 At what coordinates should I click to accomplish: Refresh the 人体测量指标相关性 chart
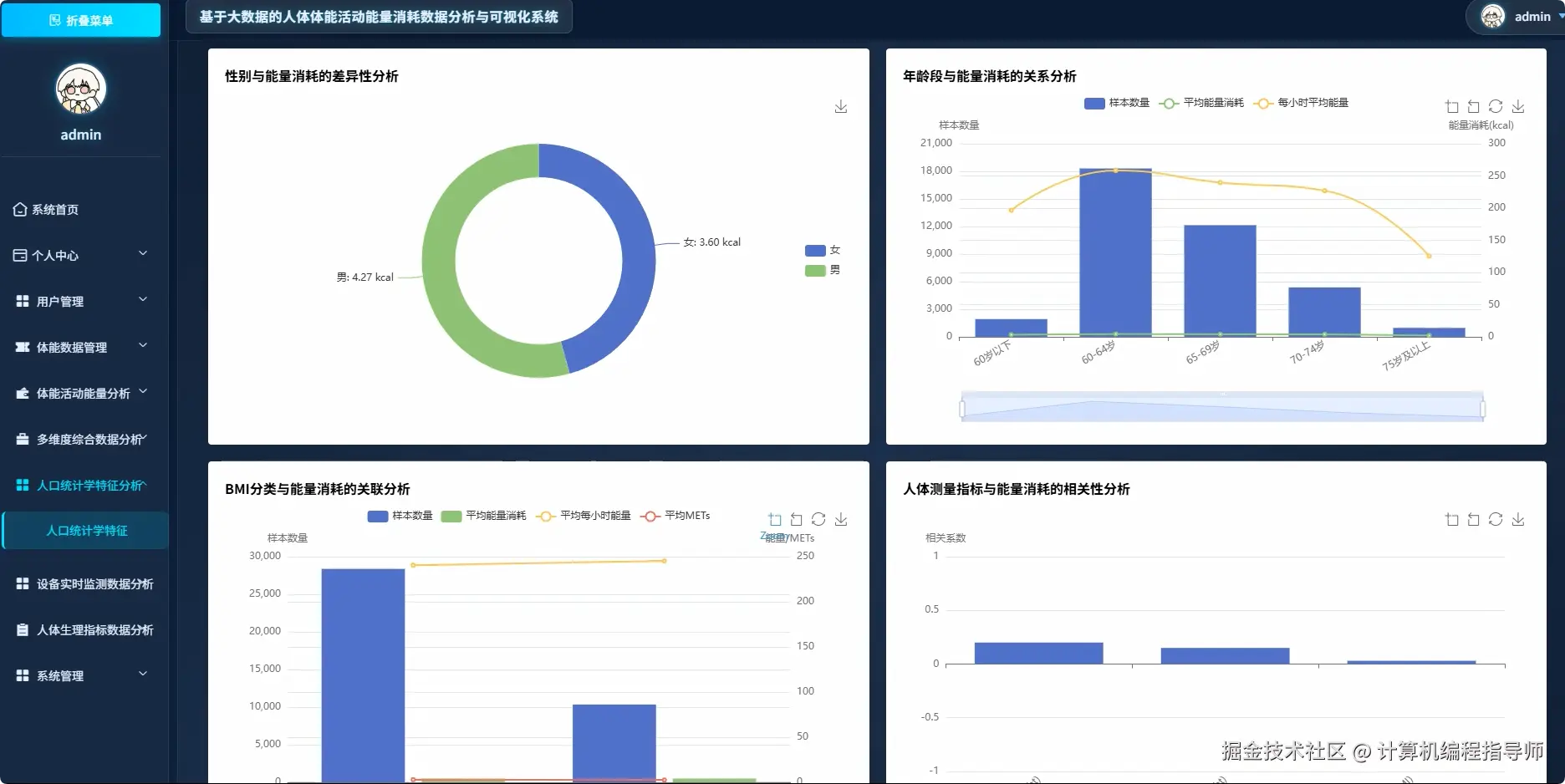1496,519
